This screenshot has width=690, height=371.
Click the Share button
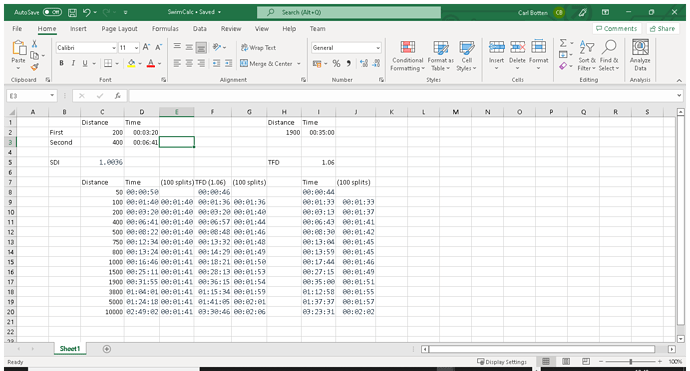point(662,29)
